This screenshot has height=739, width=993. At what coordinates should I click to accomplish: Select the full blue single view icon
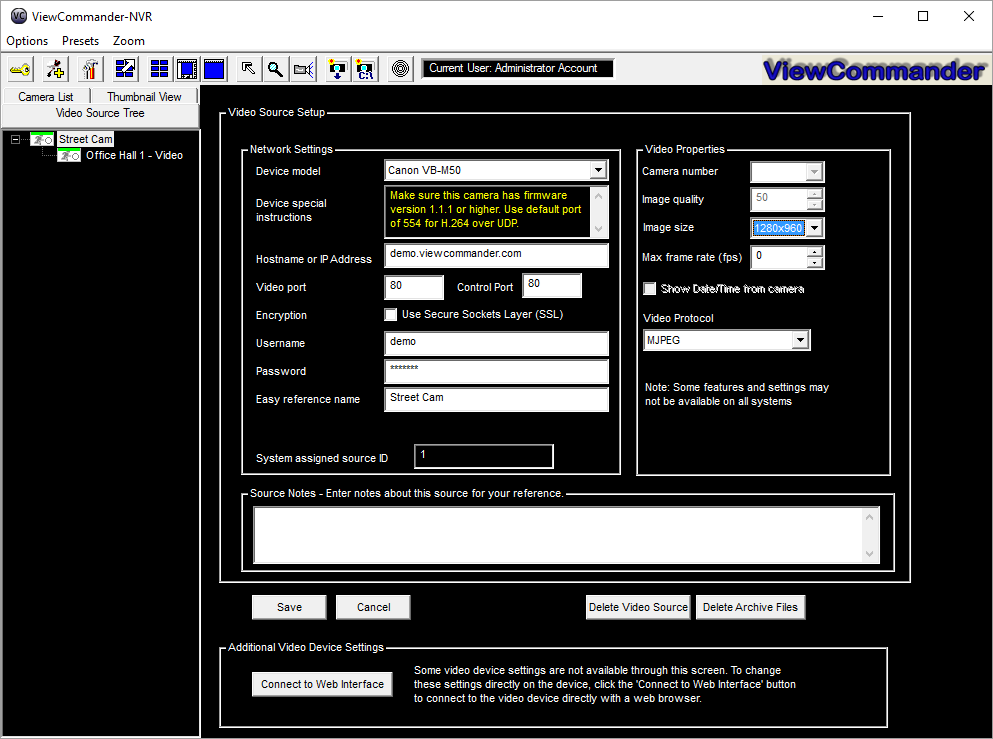pyautogui.click(x=215, y=69)
